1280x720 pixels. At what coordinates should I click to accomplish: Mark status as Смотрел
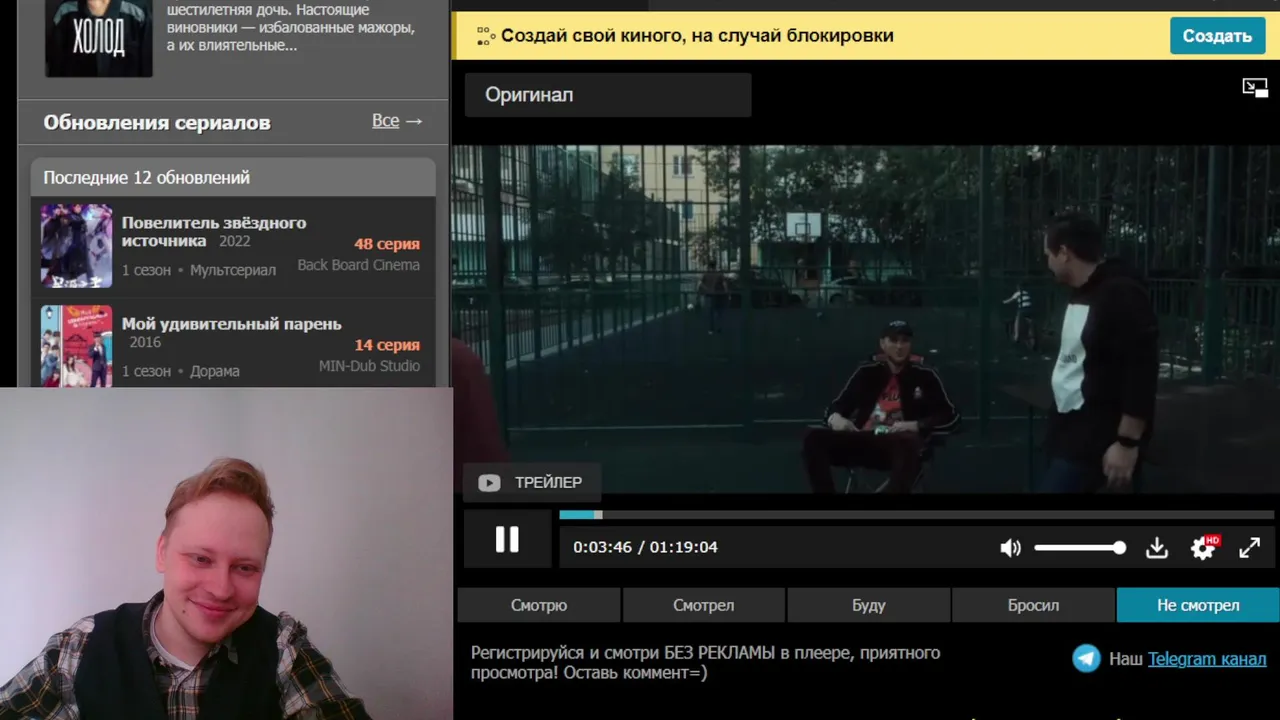coord(704,605)
